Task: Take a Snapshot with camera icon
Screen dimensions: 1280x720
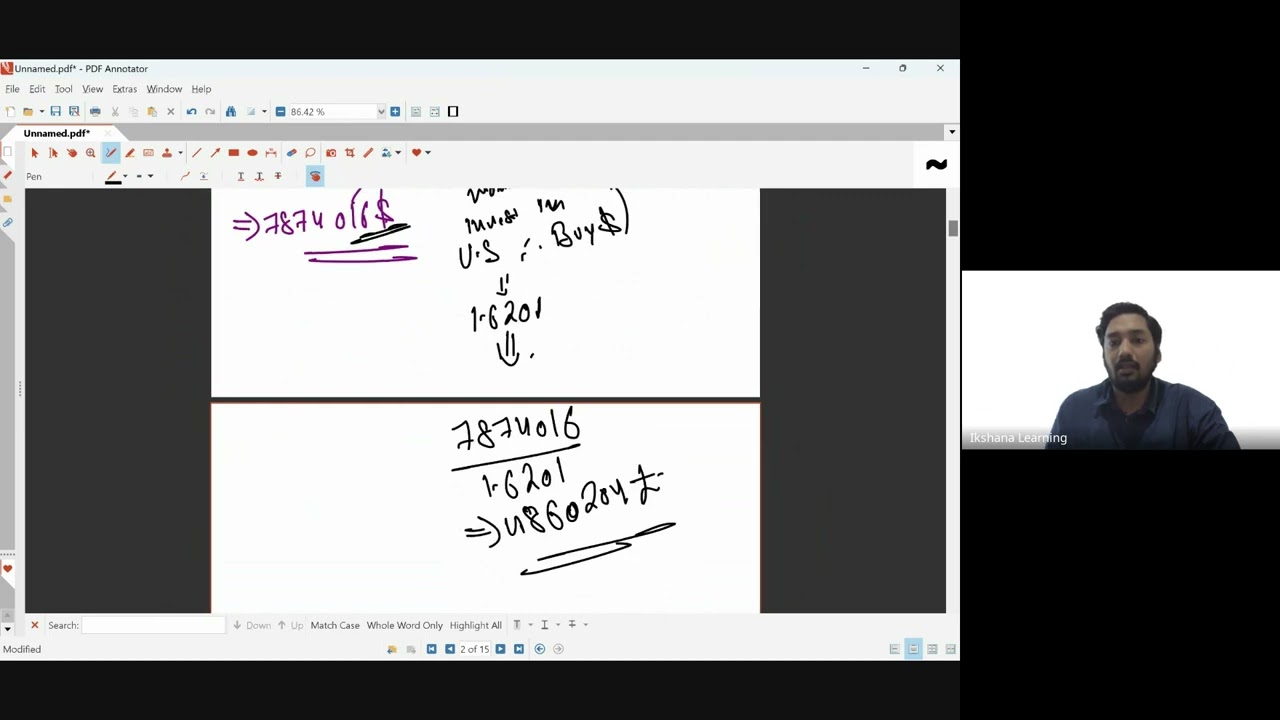Action: point(331,152)
